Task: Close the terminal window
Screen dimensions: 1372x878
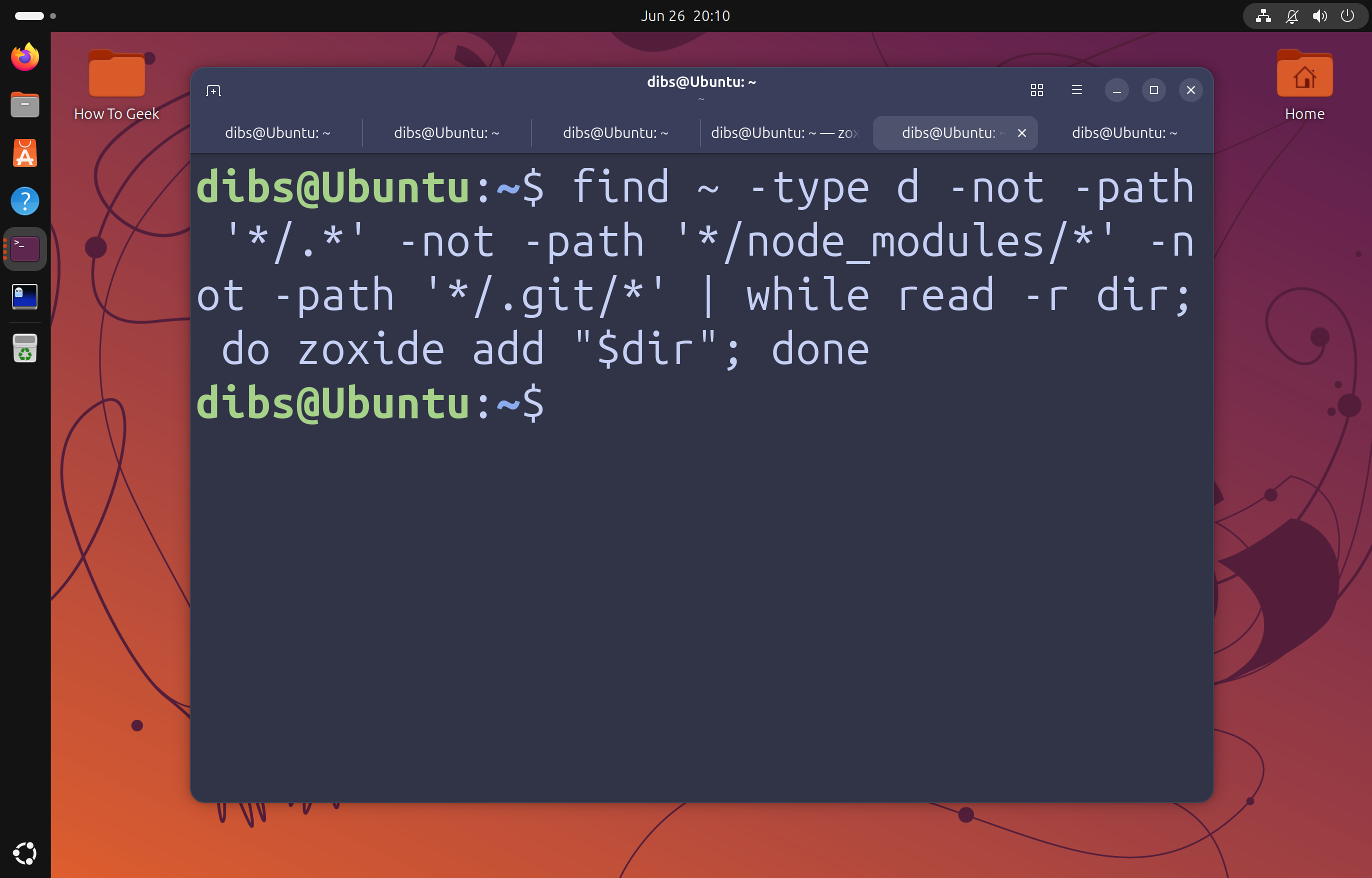Action: (x=1190, y=90)
